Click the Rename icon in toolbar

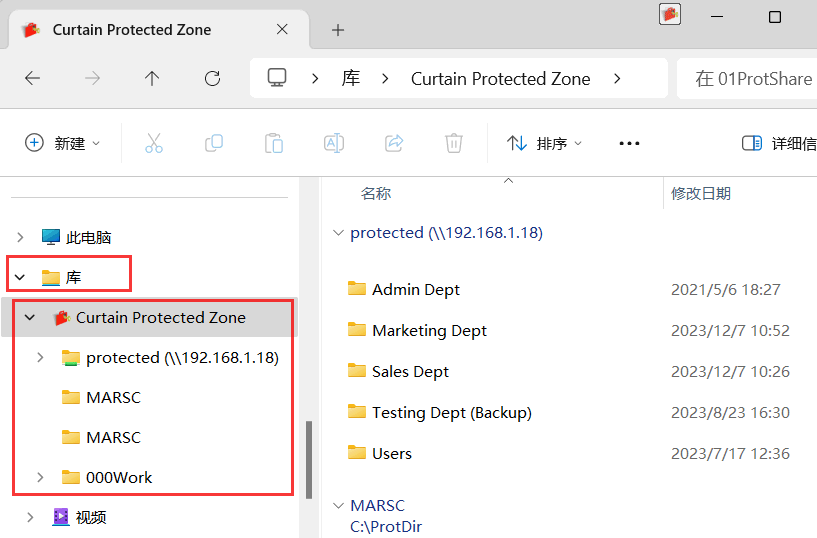point(333,143)
